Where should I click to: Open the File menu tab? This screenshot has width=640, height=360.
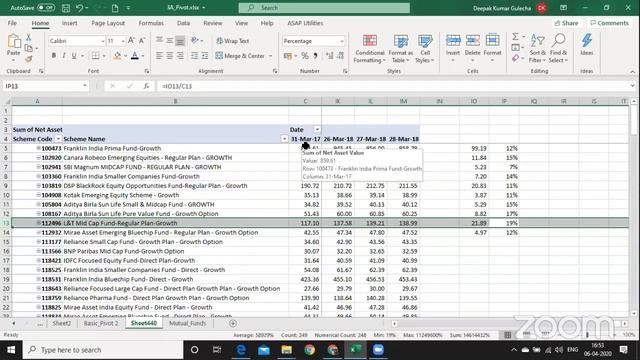click(x=12, y=23)
